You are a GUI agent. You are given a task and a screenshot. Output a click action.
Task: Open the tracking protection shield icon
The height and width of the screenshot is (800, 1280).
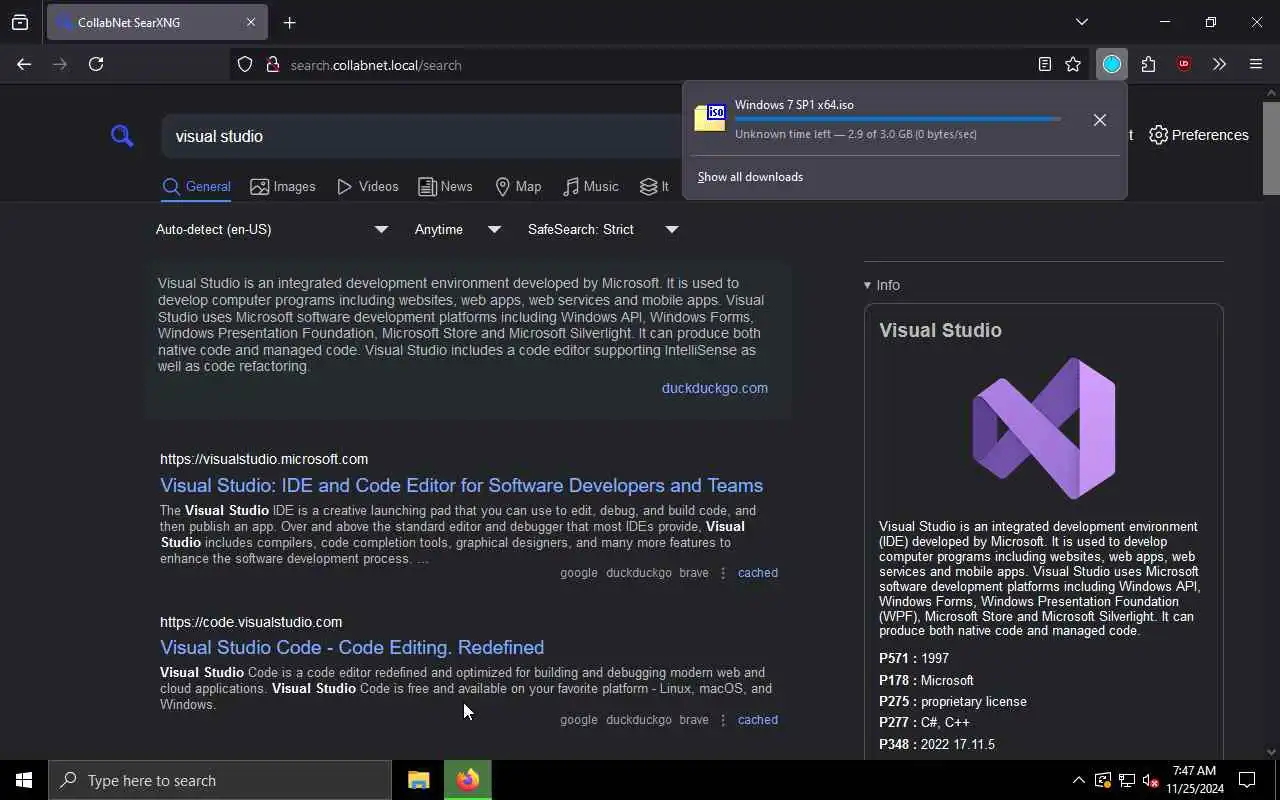[x=245, y=65]
